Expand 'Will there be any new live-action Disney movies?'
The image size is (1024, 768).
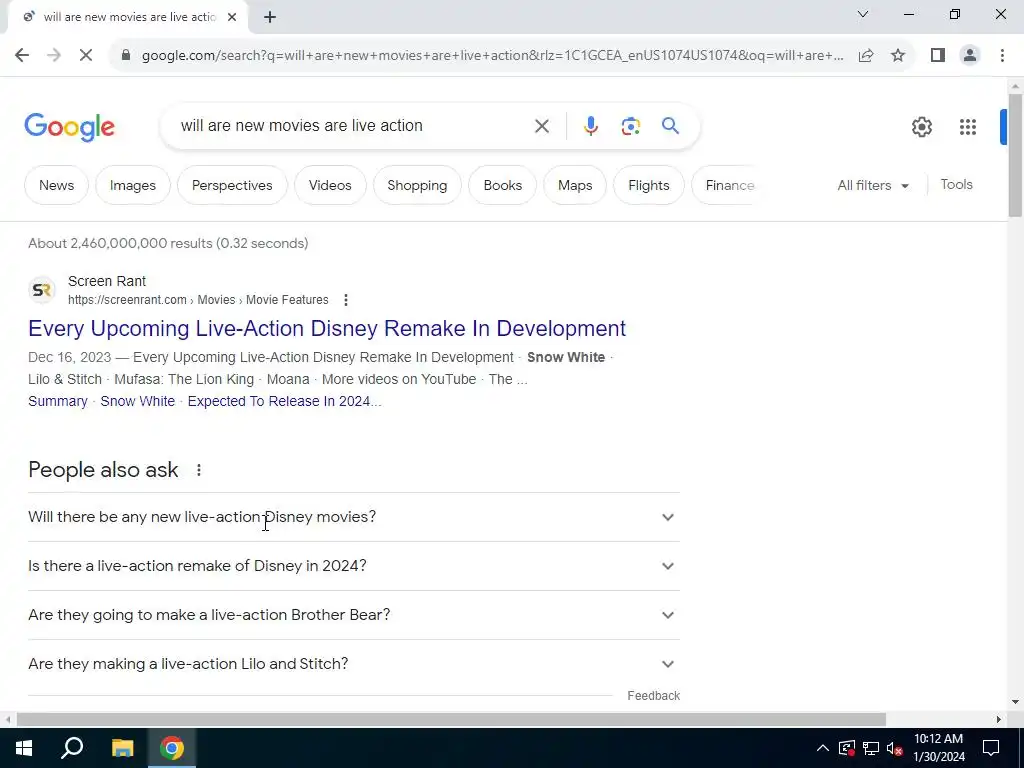353,517
